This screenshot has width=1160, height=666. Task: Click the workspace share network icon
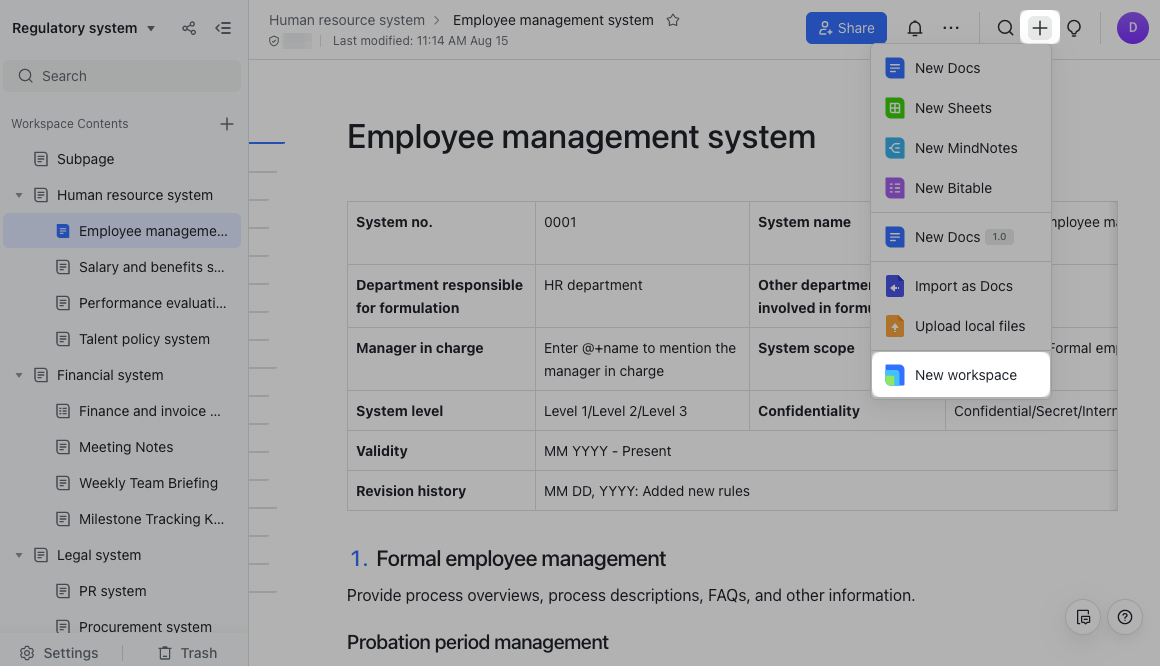(x=189, y=28)
